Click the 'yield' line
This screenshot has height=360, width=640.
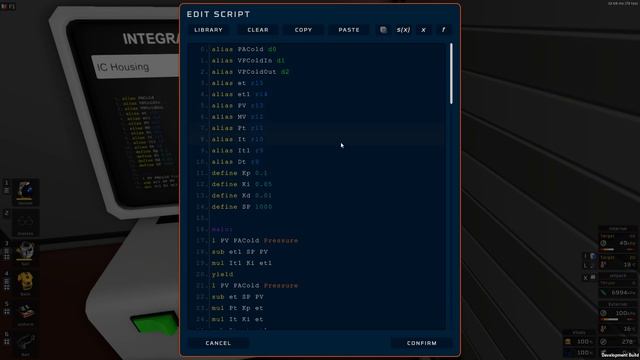[222, 274]
